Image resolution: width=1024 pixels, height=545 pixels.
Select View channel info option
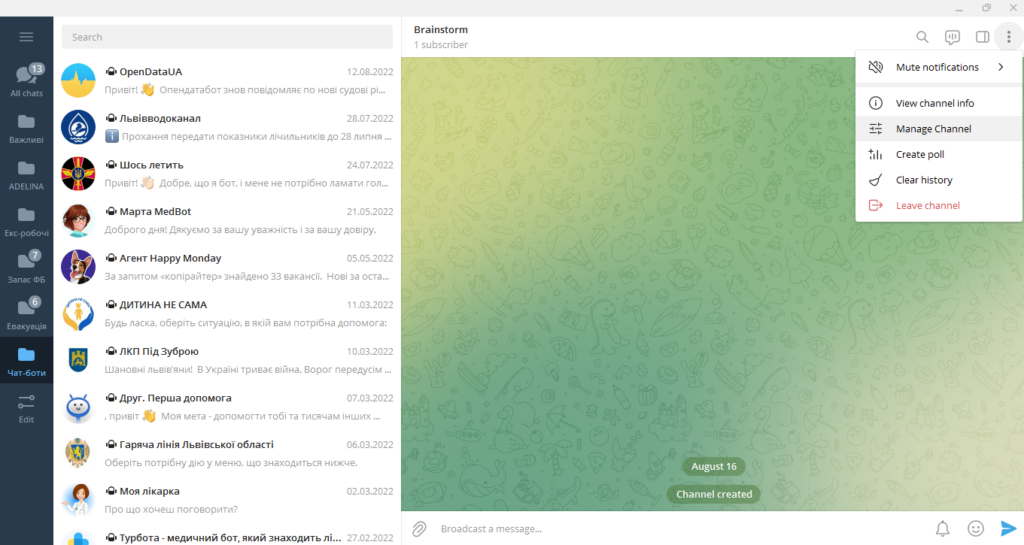934,103
